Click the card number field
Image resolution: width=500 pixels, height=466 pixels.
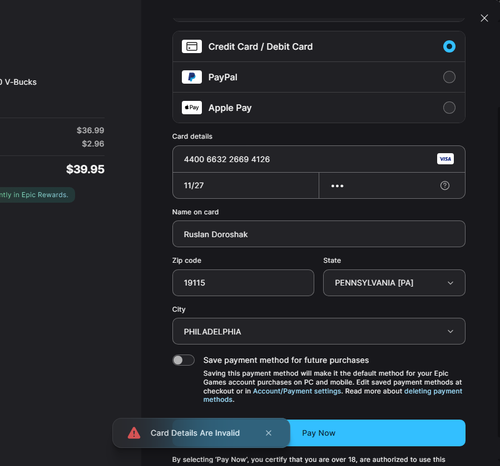pos(319,159)
